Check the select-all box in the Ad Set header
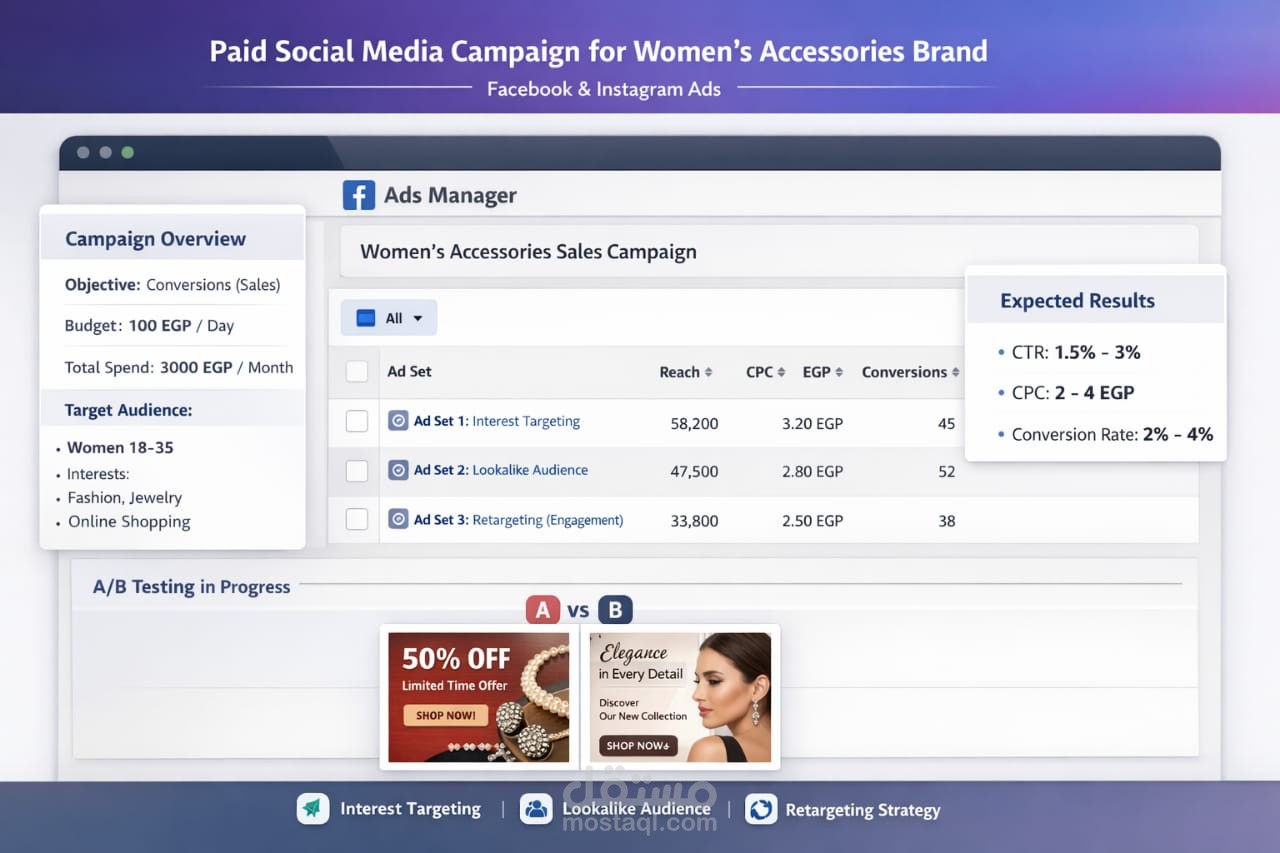The width and height of the screenshot is (1280, 853). (x=357, y=371)
